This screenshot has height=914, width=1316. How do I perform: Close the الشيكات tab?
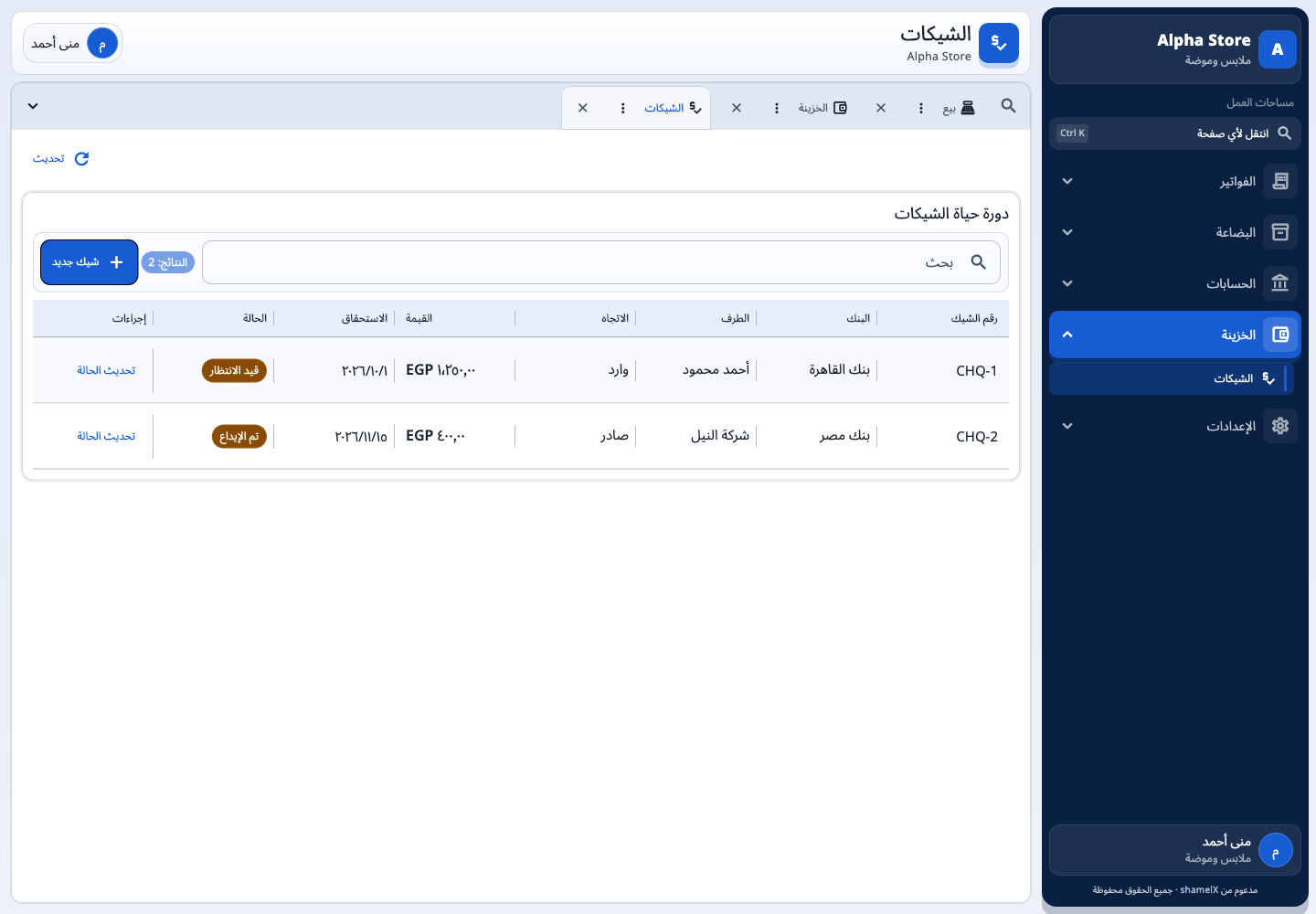click(x=583, y=108)
